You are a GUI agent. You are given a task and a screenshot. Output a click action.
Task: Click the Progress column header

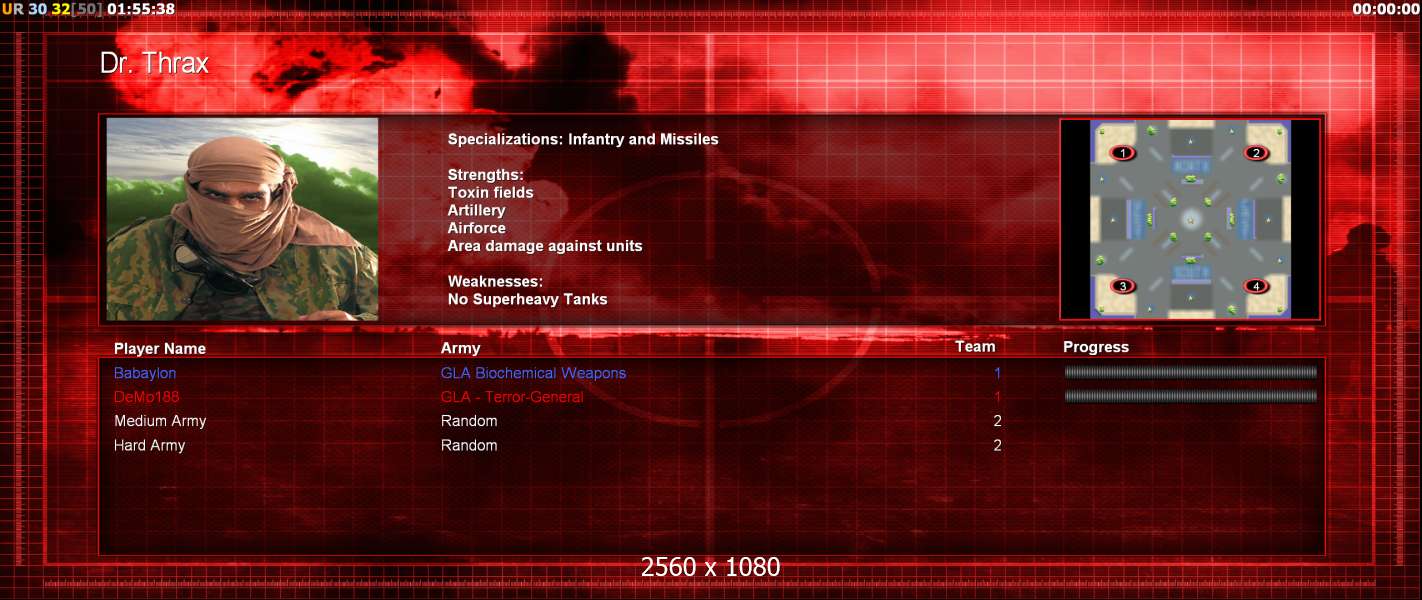coord(1096,347)
